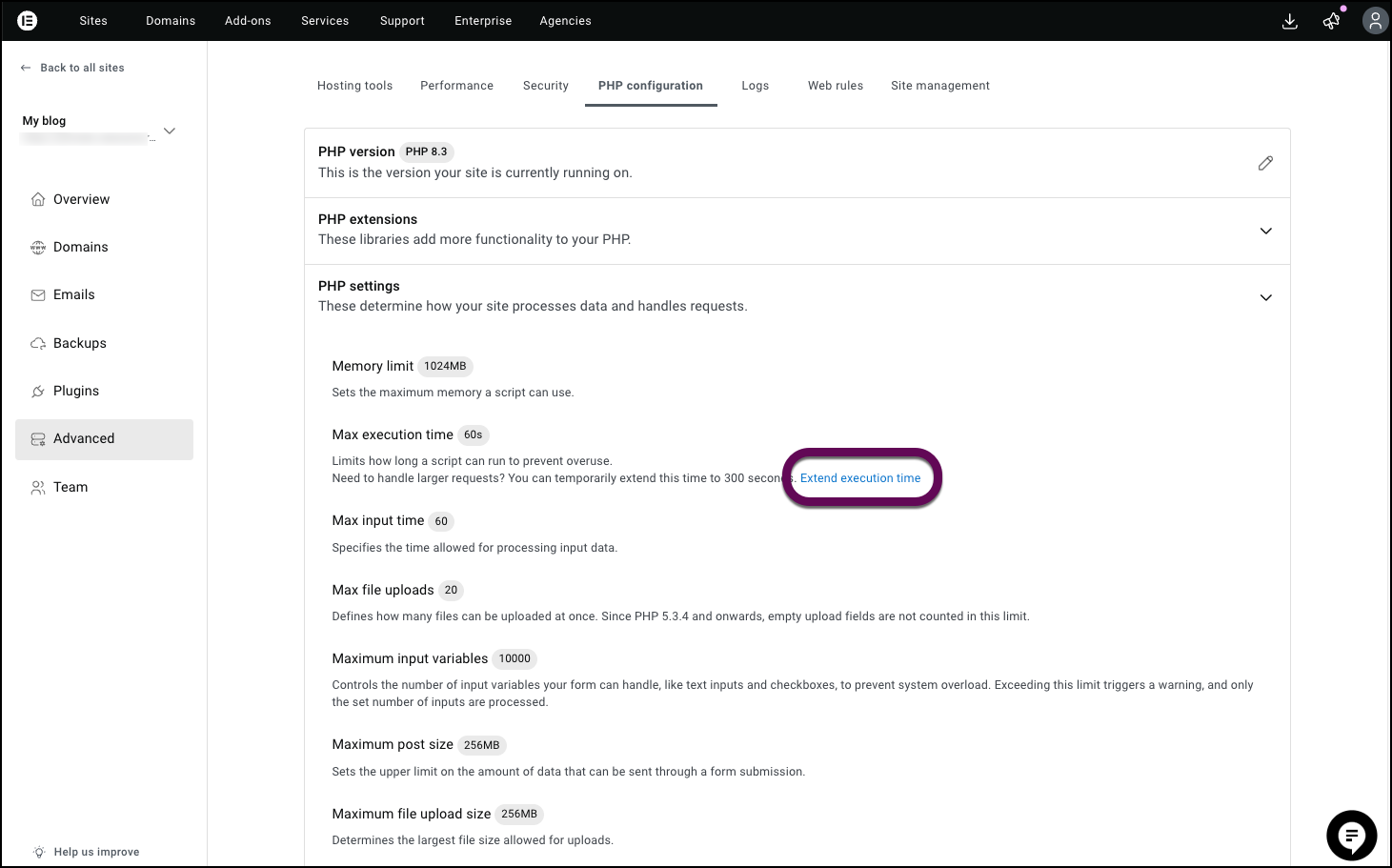1392x868 pixels.
Task: Open the user account avatar menu
Action: point(1374,20)
